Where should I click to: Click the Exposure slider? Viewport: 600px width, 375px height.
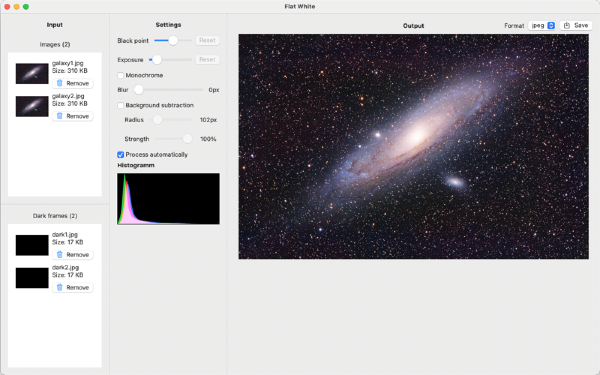[170, 60]
